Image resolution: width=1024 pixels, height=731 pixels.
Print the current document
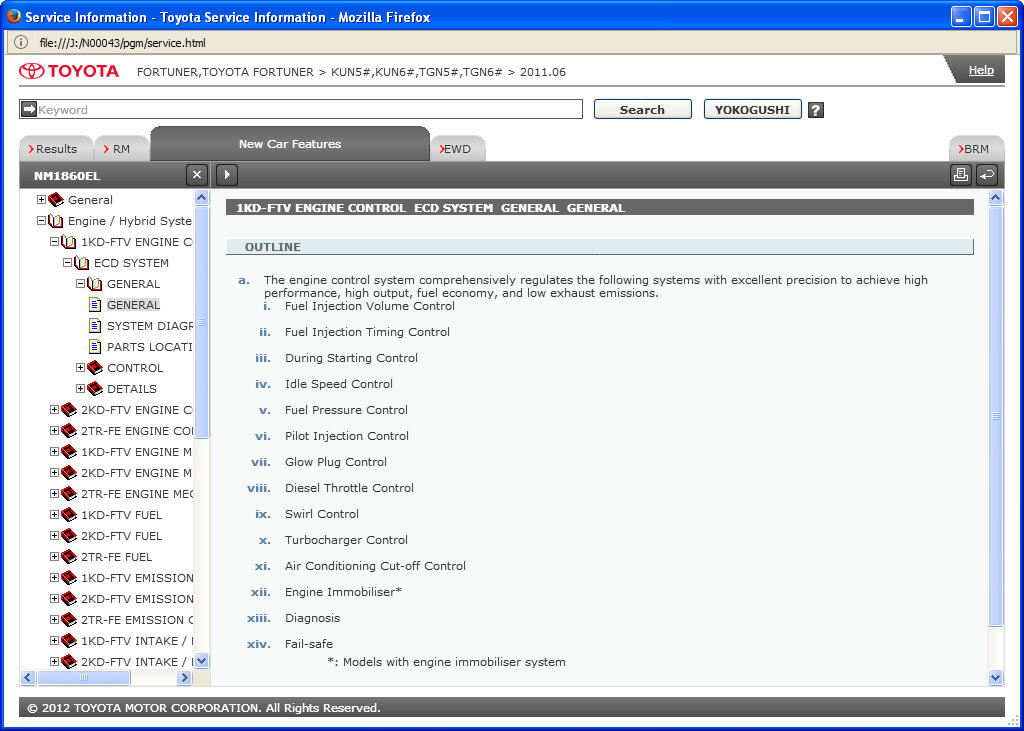960,175
